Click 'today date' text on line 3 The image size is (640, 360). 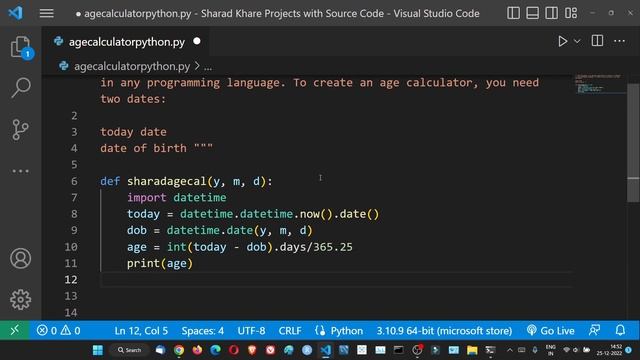(x=133, y=132)
